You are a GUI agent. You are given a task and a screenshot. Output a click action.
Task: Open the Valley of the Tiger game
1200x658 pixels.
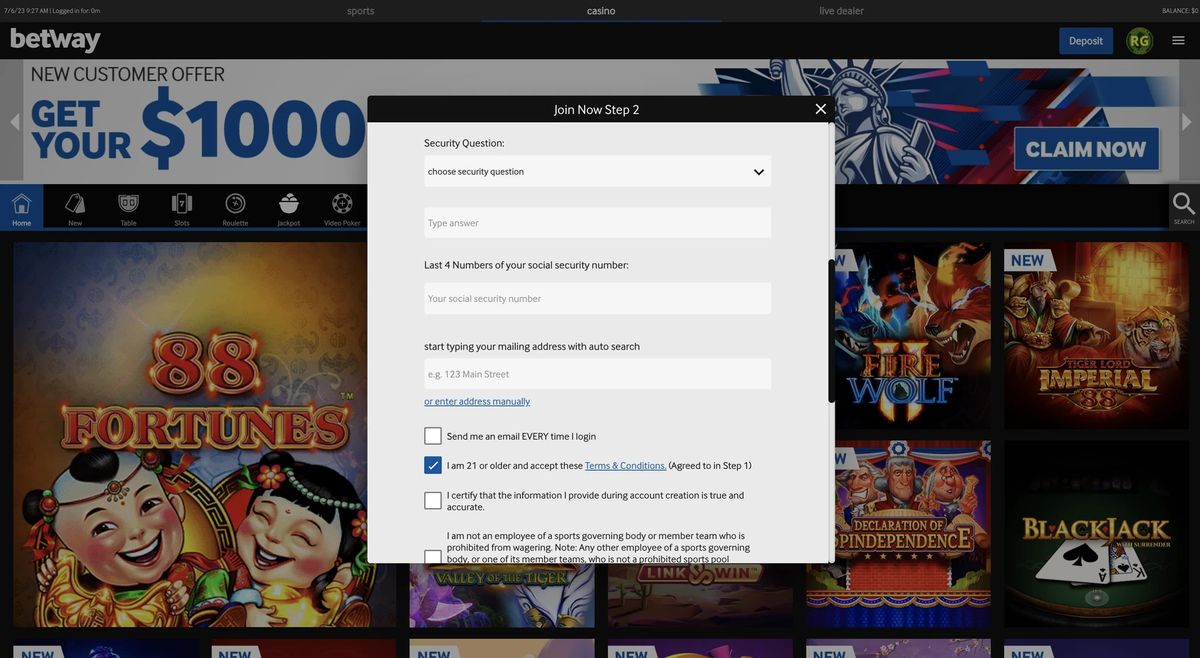click(x=501, y=595)
